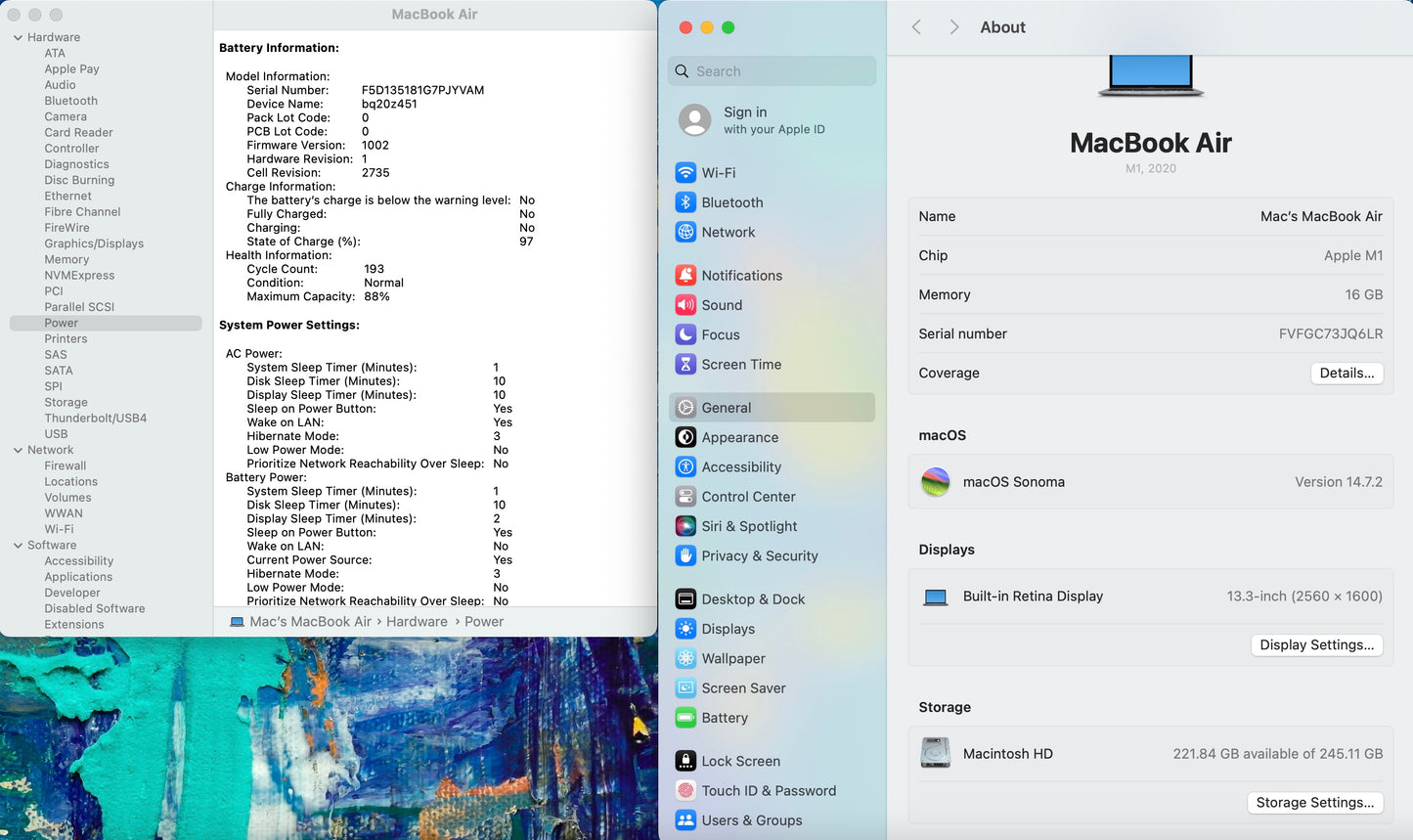
Task: Collapse the Network tree section
Action: [18, 451]
